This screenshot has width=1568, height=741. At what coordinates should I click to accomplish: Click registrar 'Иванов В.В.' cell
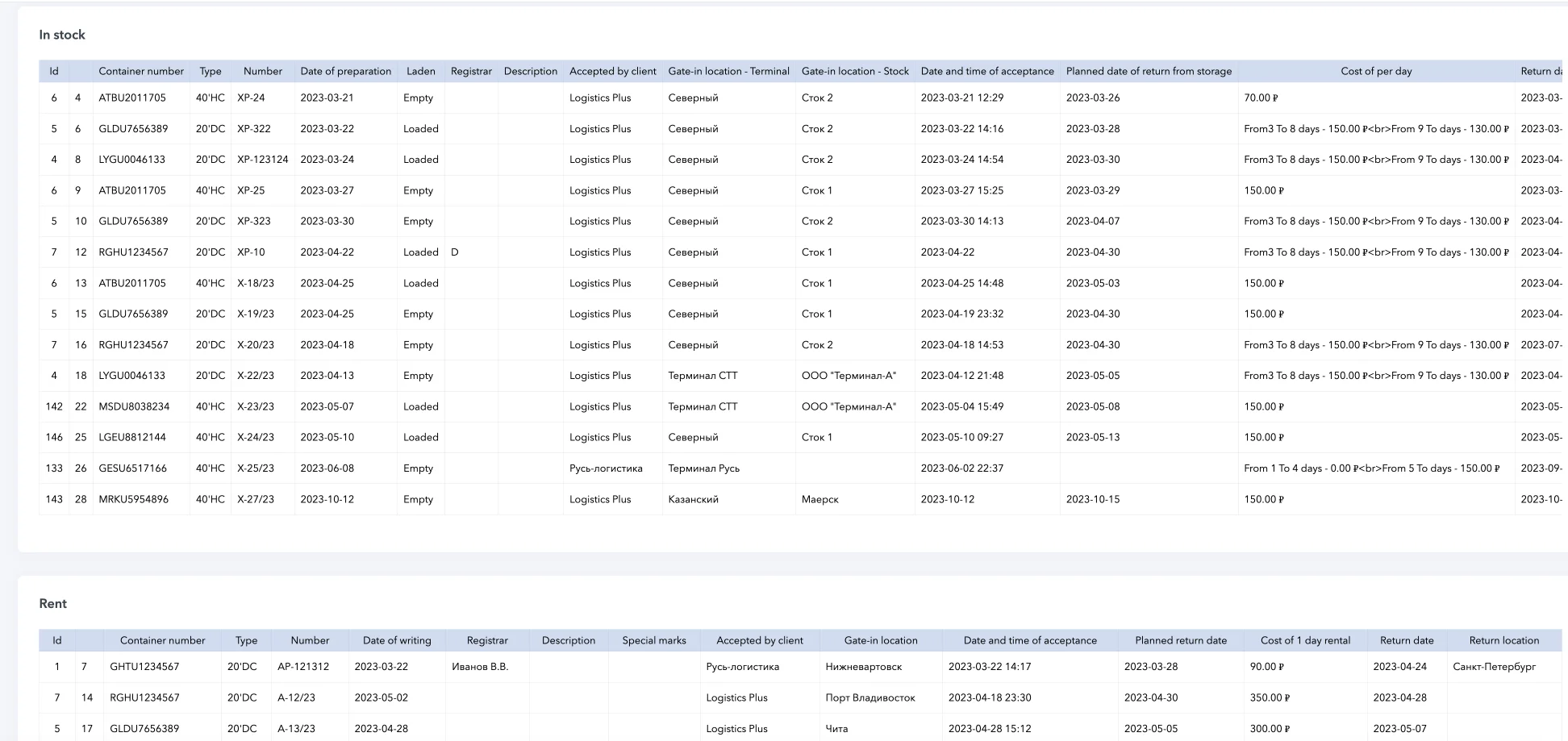pos(480,667)
